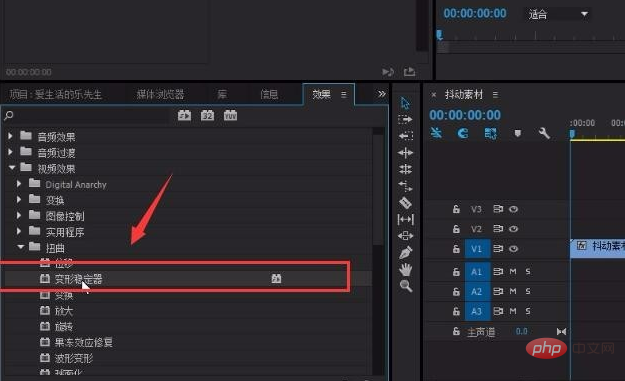
Task: Select the Track Select Forward tool
Action: [x=405, y=119]
